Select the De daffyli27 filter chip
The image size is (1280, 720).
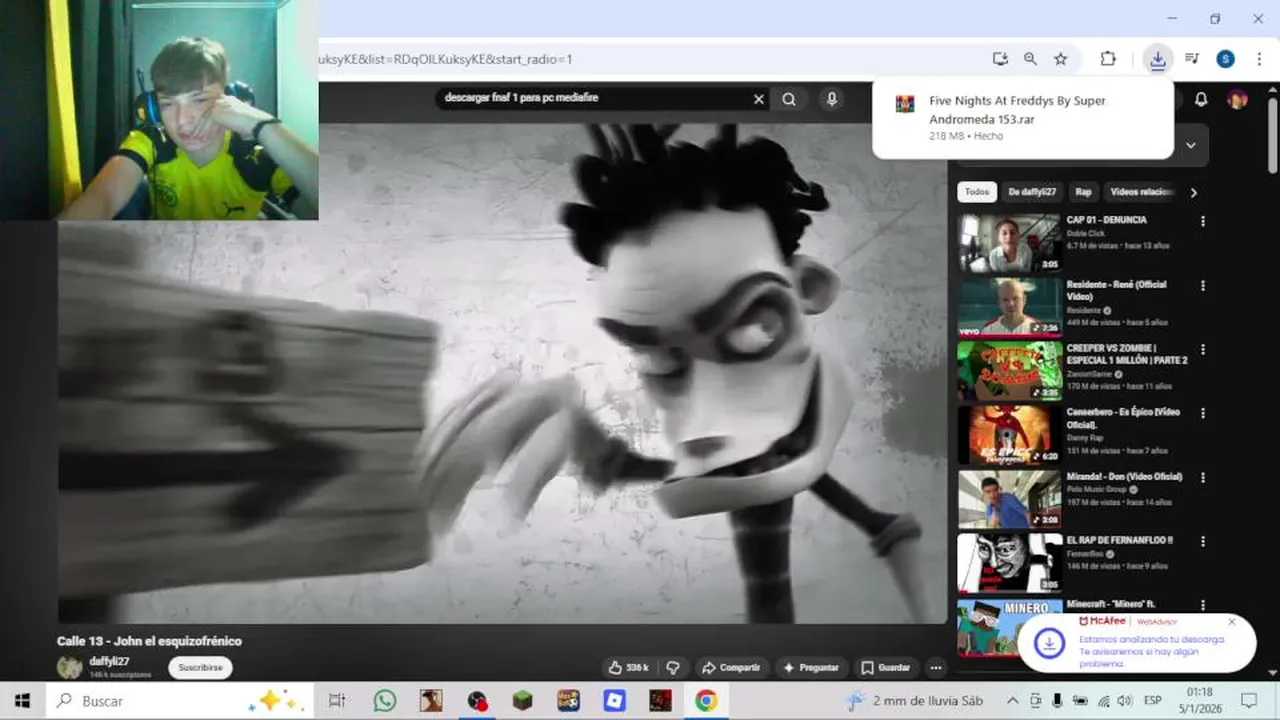1032,192
